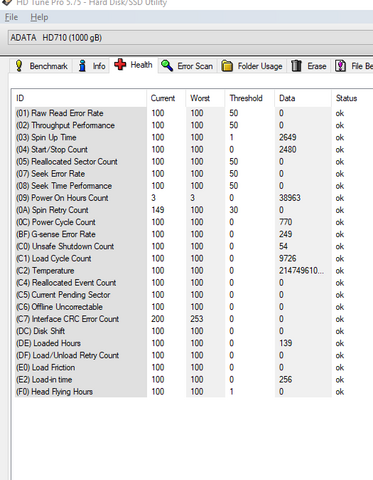Click the Start/Stop Count data value 2480

(288, 149)
